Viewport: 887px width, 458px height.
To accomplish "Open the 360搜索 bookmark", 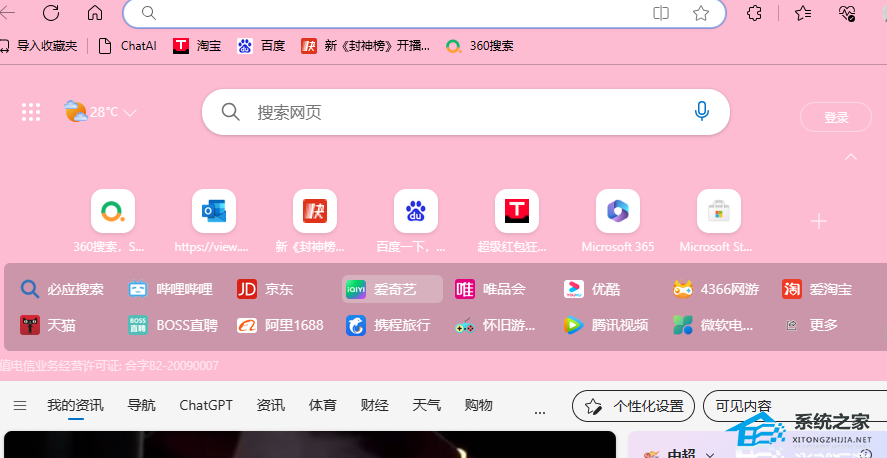I will point(480,46).
